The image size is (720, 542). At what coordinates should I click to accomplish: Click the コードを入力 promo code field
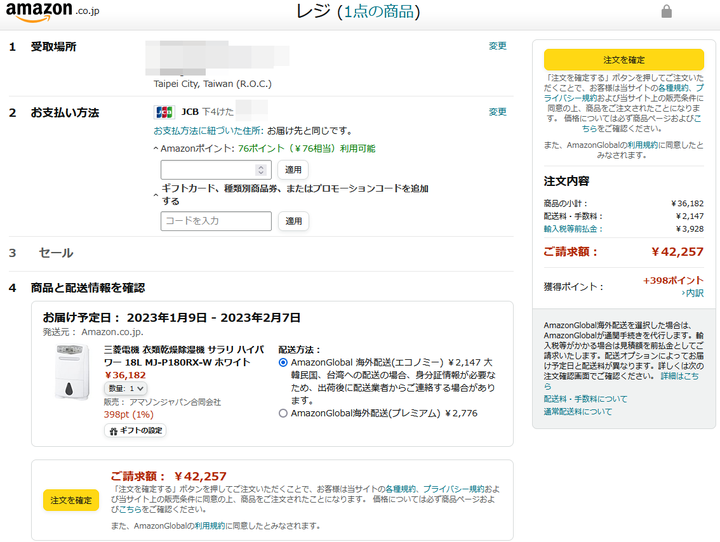point(216,221)
